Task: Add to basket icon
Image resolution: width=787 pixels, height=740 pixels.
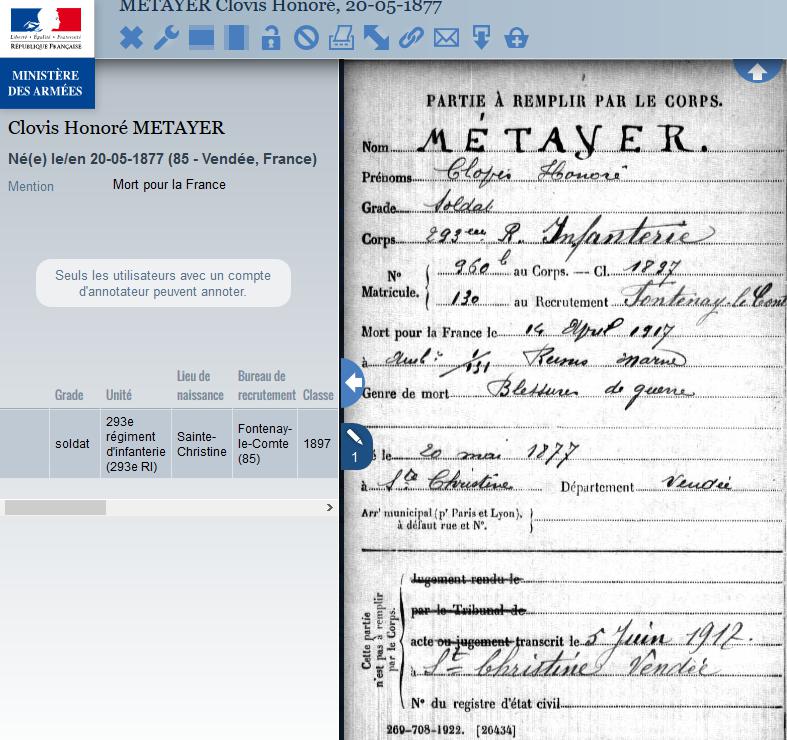Action: (516, 38)
